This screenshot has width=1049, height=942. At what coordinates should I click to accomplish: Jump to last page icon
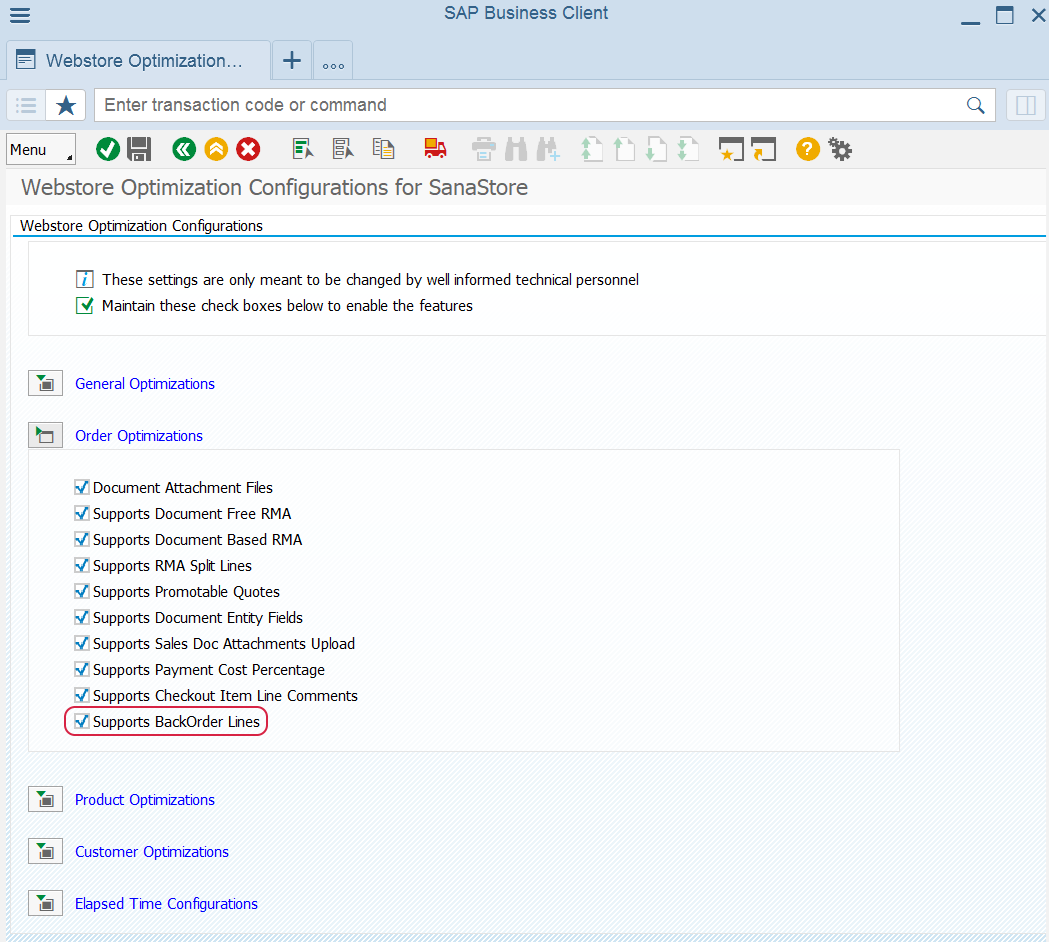tap(688, 149)
